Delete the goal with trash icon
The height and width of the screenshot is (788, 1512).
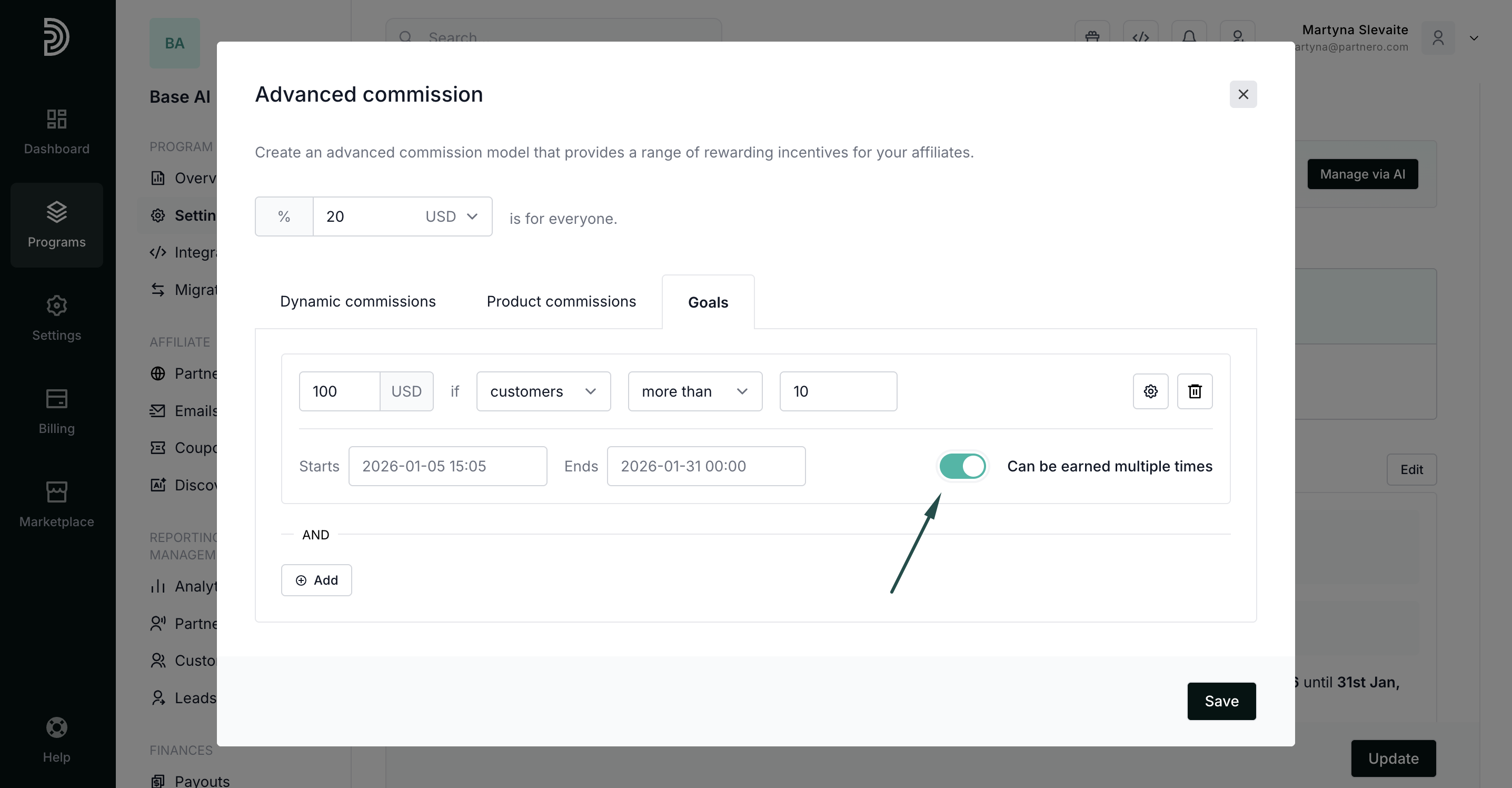pyautogui.click(x=1195, y=391)
